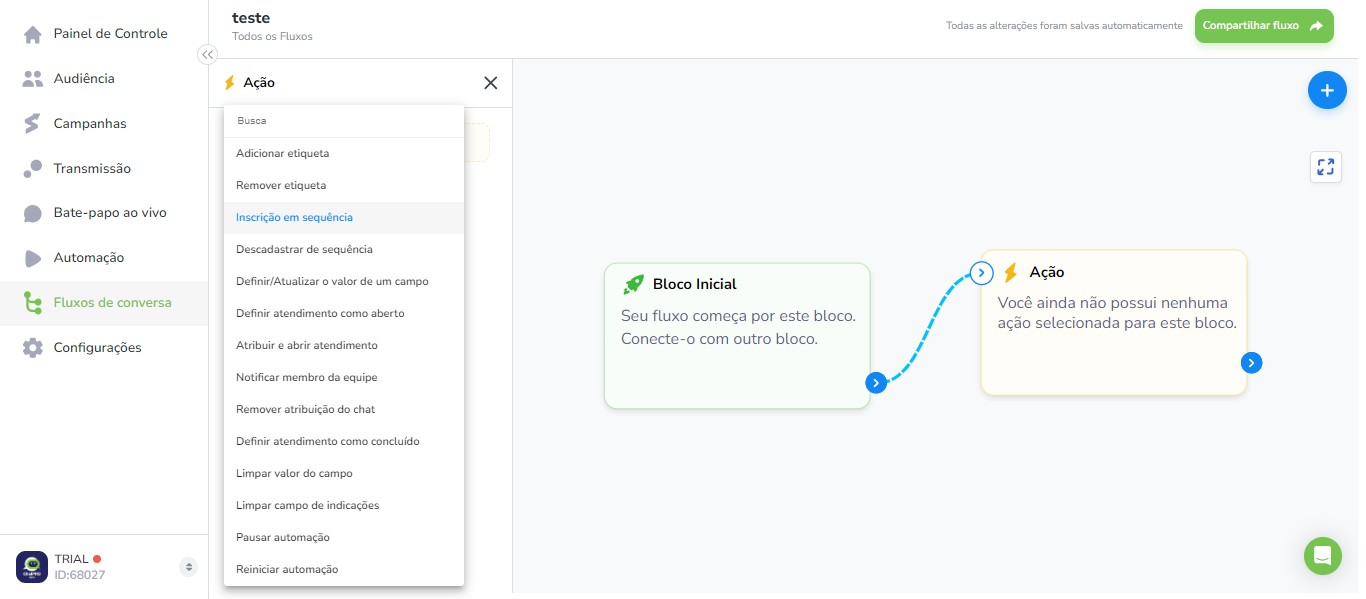
Task: Click the Ação block output connector arrow
Action: [x=1251, y=363]
